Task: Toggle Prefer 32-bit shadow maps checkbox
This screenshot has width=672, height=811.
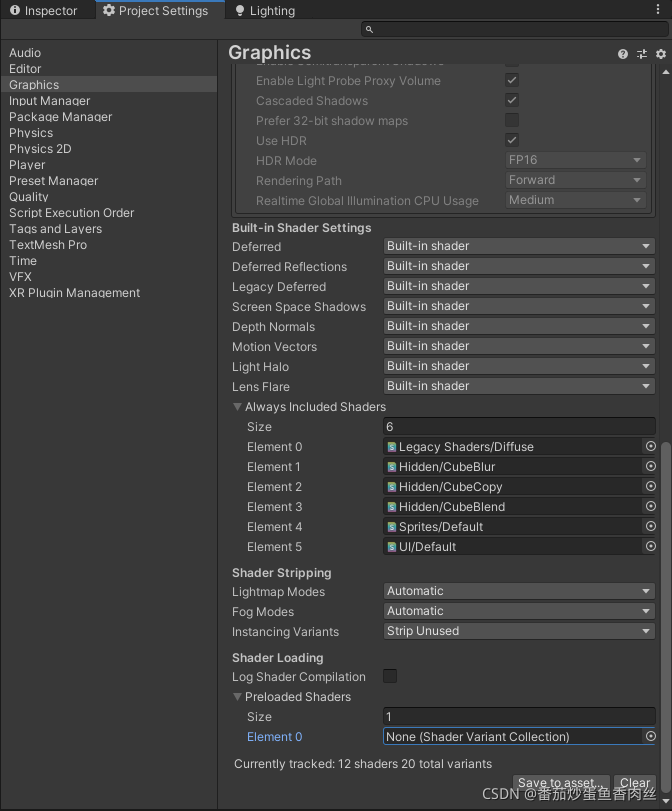Action: 512,120
